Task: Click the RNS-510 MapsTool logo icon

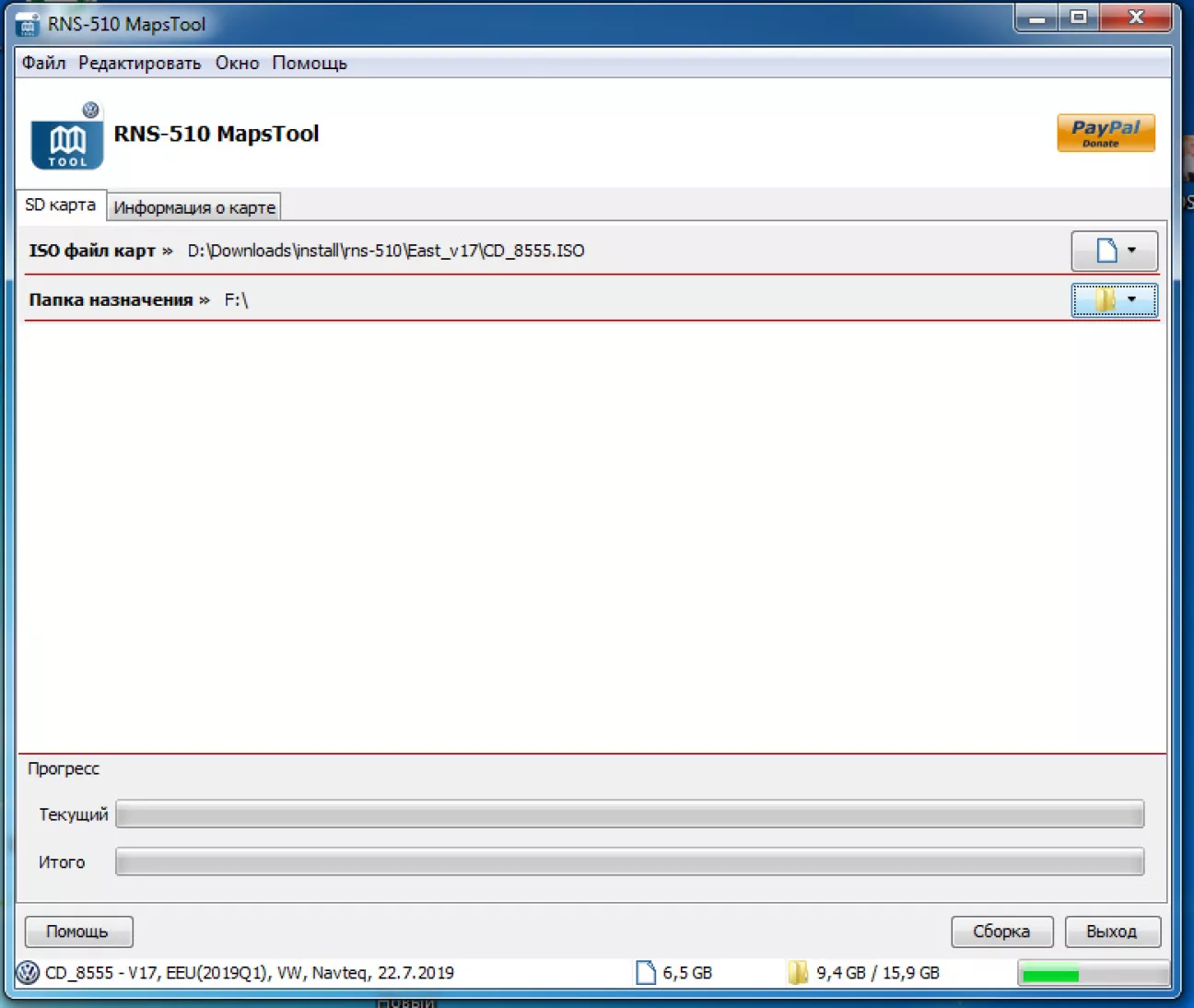Action: coord(67,139)
